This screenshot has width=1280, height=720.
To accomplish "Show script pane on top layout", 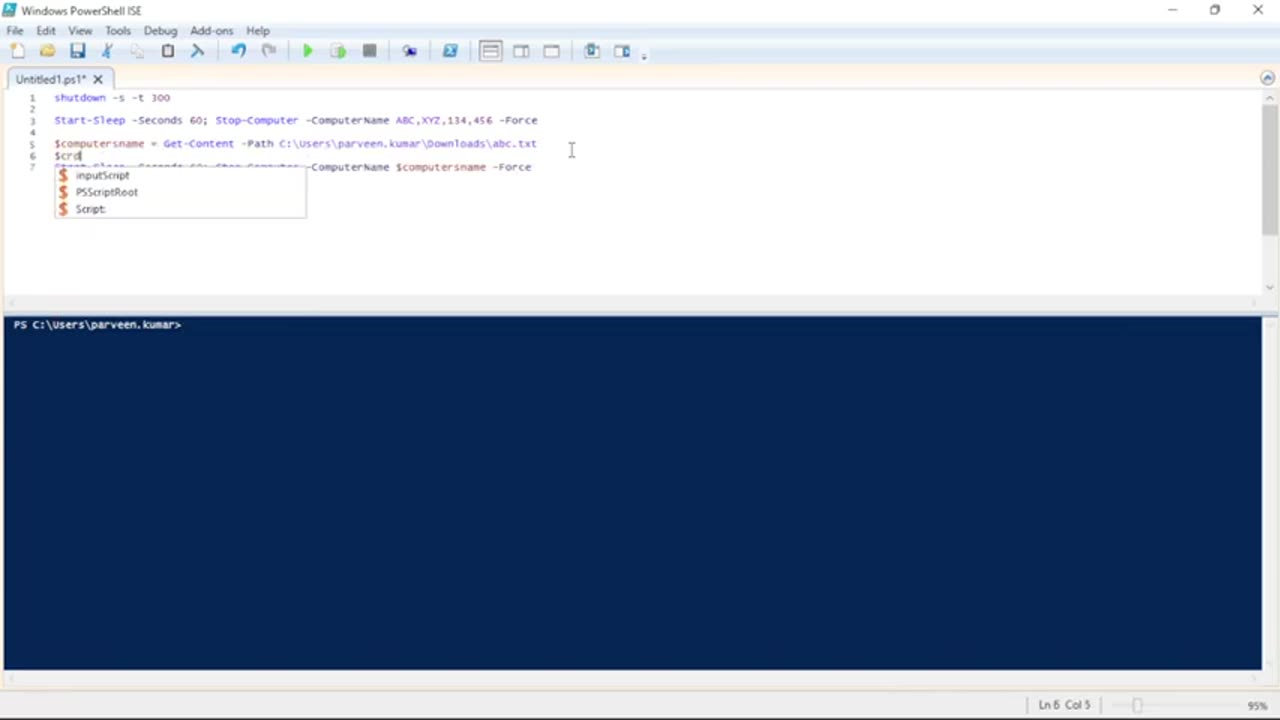I will click(490, 51).
